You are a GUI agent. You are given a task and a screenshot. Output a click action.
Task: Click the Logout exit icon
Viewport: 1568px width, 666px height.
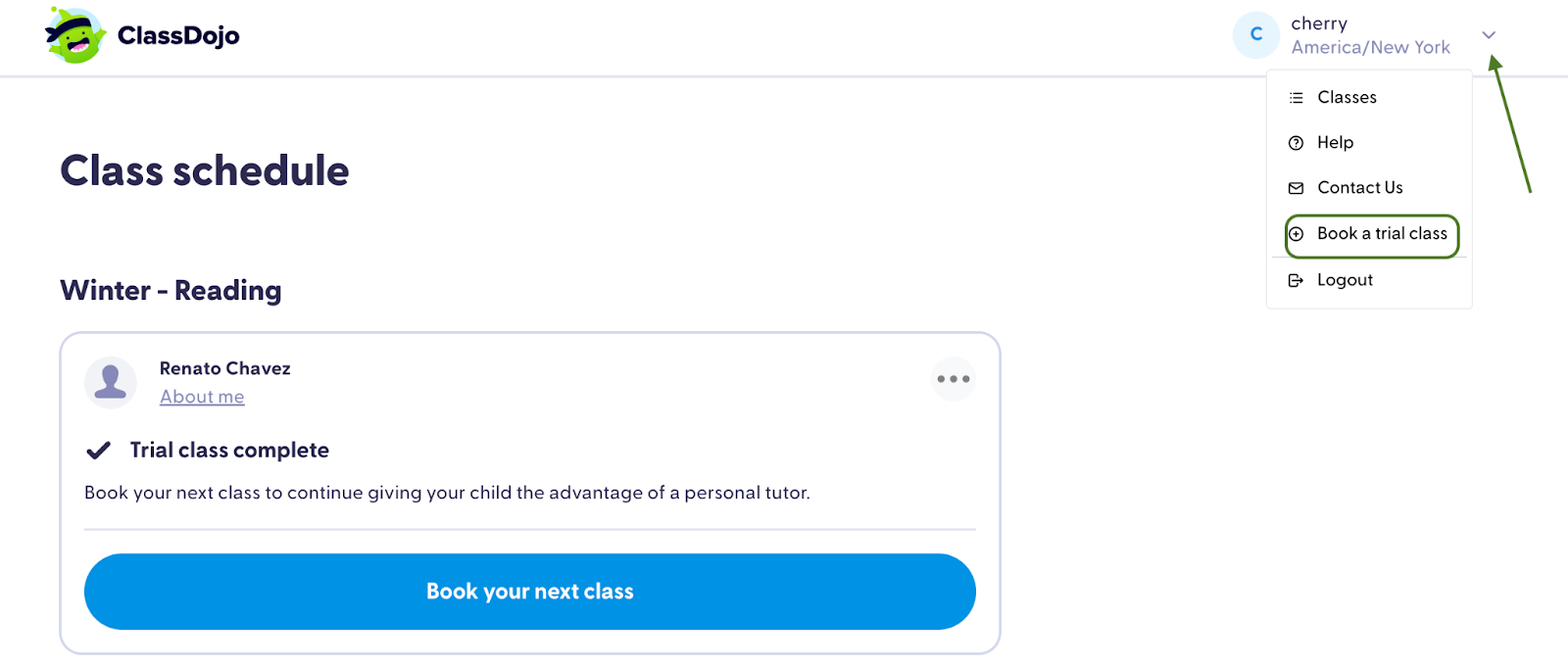pyautogui.click(x=1296, y=279)
